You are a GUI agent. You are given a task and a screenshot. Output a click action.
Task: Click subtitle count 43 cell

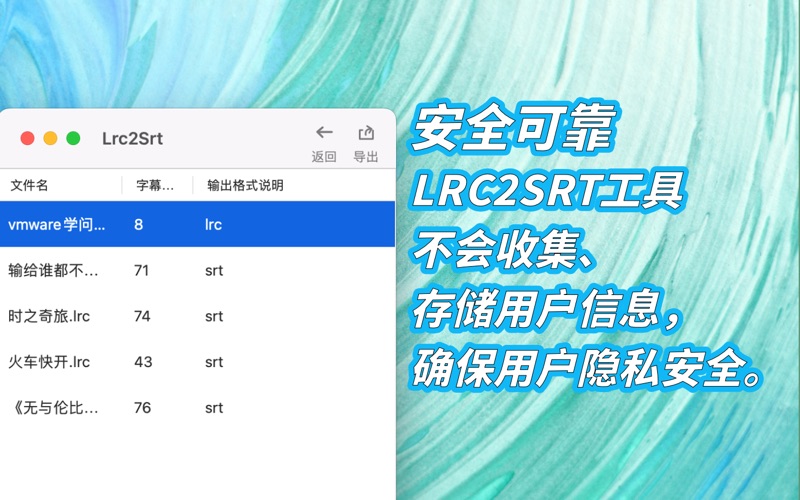(143, 362)
